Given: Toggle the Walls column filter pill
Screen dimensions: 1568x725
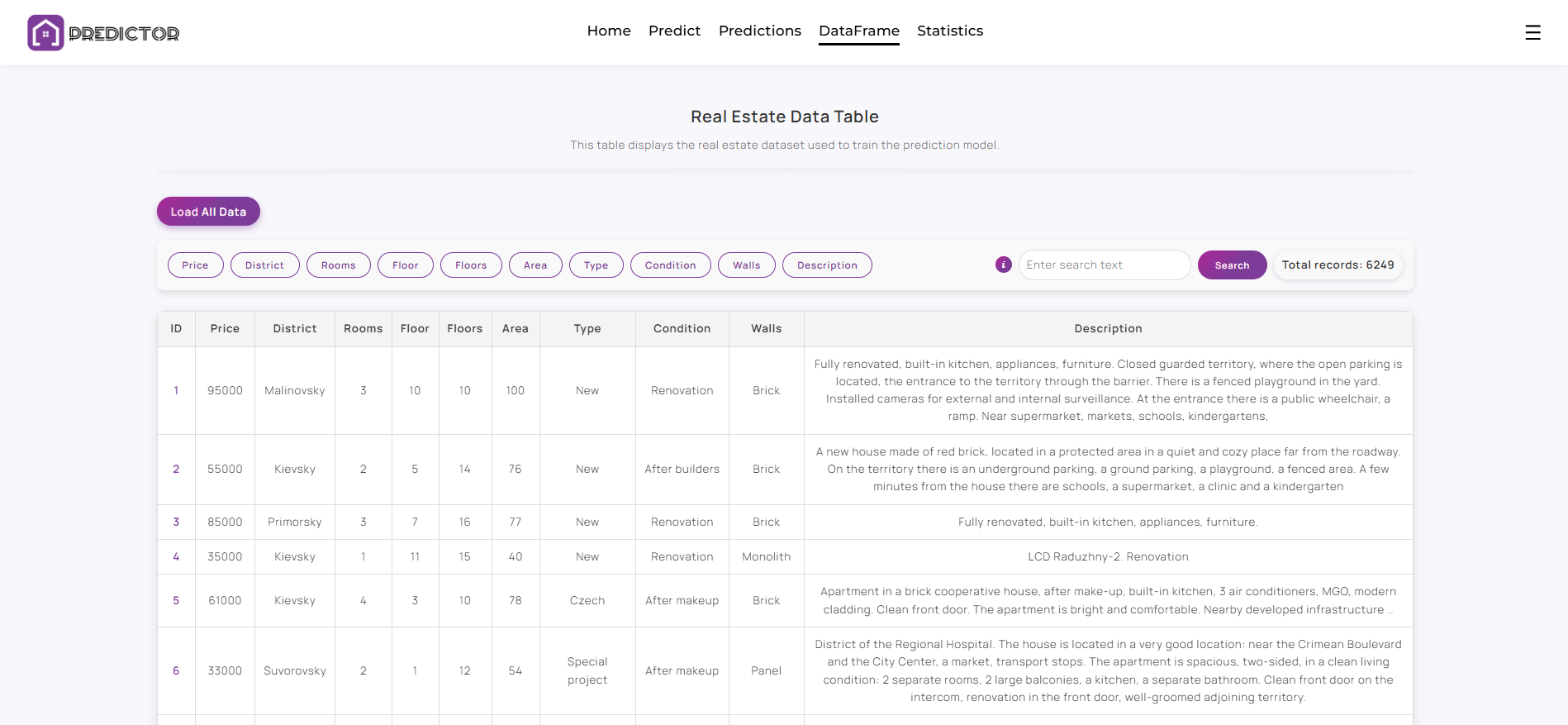Looking at the screenshot, I should click(746, 265).
